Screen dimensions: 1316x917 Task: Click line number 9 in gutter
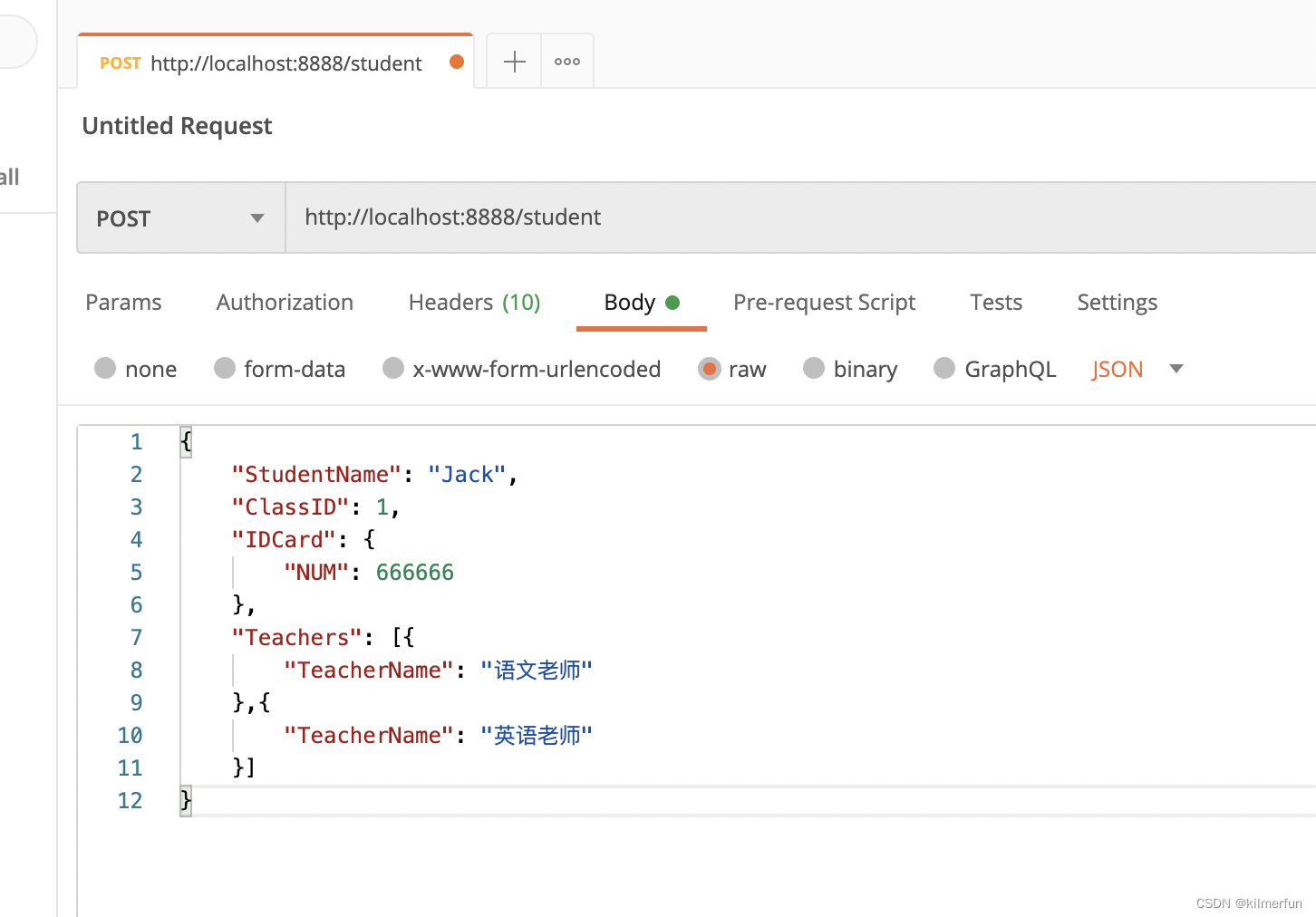(x=136, y=702)
